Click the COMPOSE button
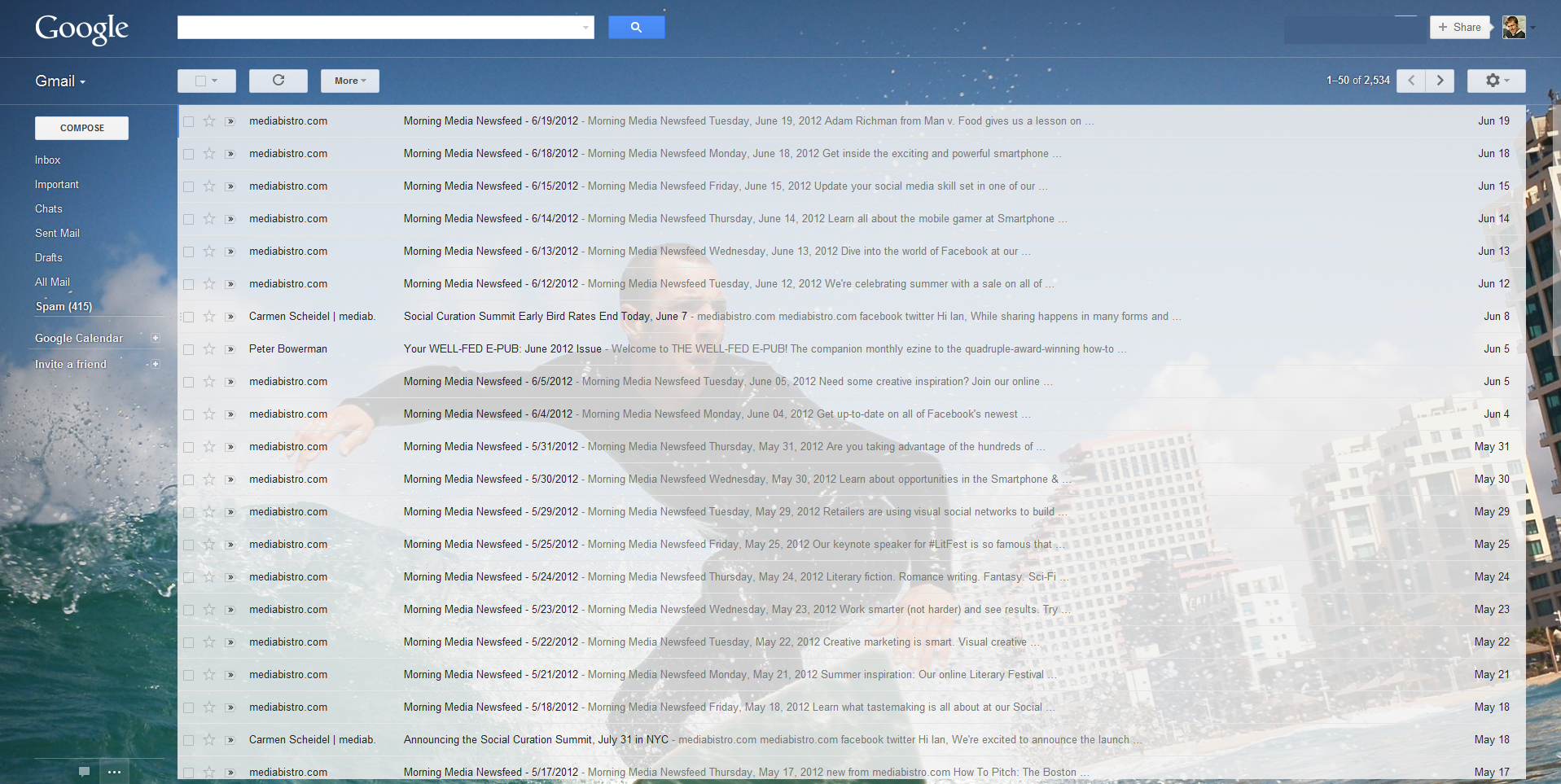Screen dimensions: 1561x784 coord(81,128)
